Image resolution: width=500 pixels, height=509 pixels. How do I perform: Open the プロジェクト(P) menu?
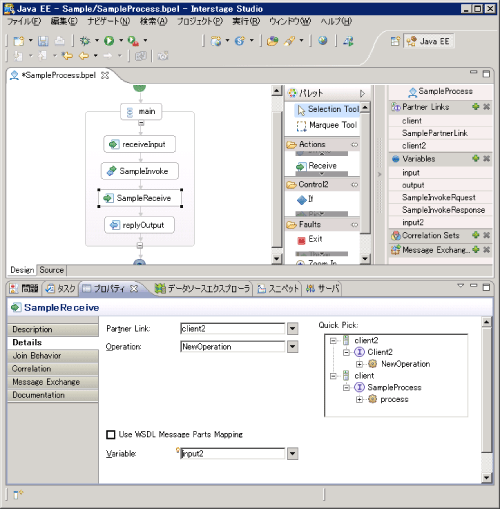[200, 22]
